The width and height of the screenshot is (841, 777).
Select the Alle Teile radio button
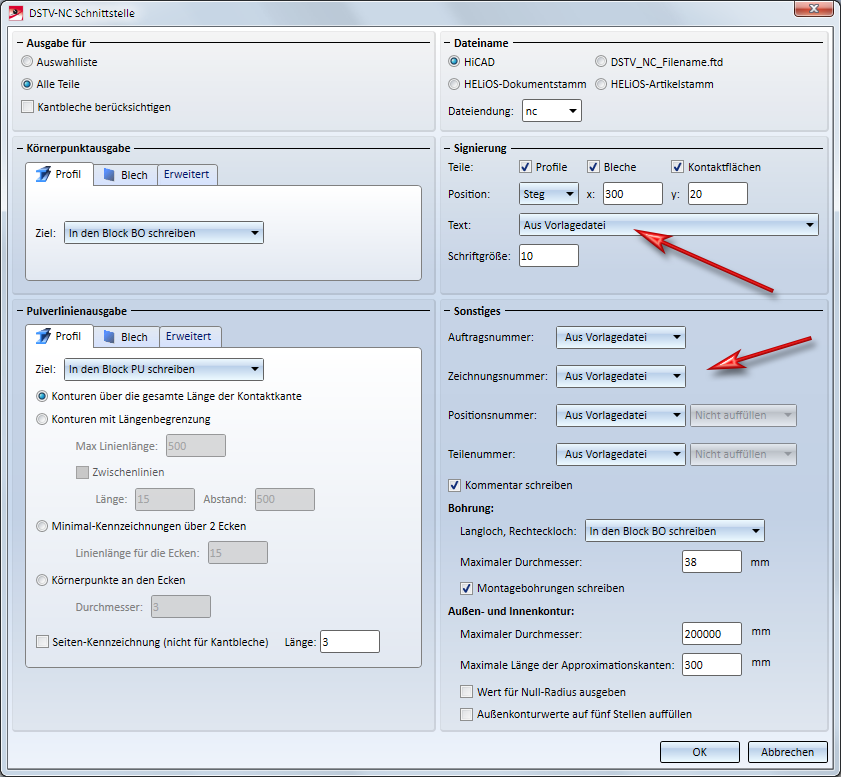click(27, 84)
